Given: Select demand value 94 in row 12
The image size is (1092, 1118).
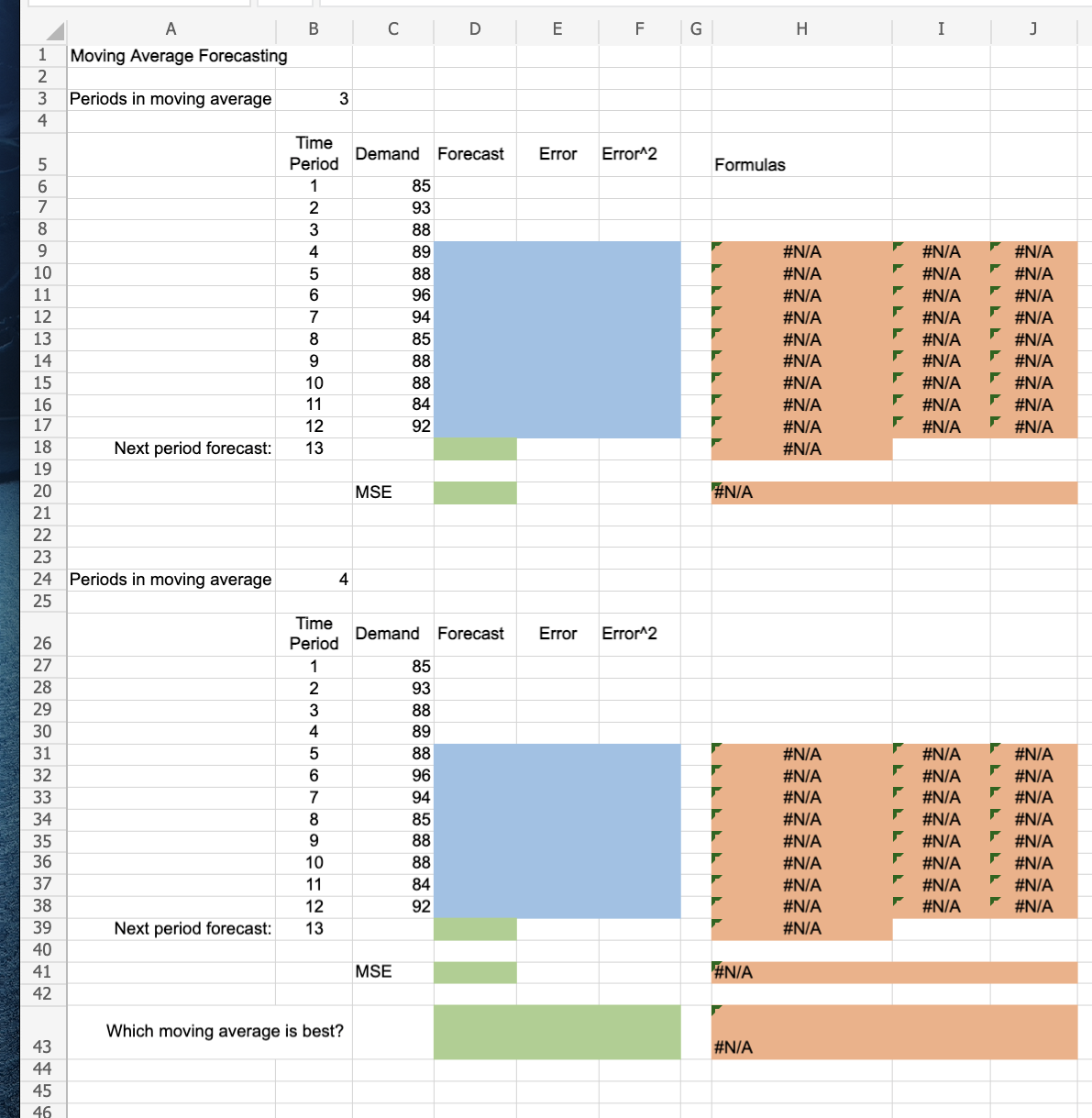Looking at the screenshot, I should click(x=393, y=317).
